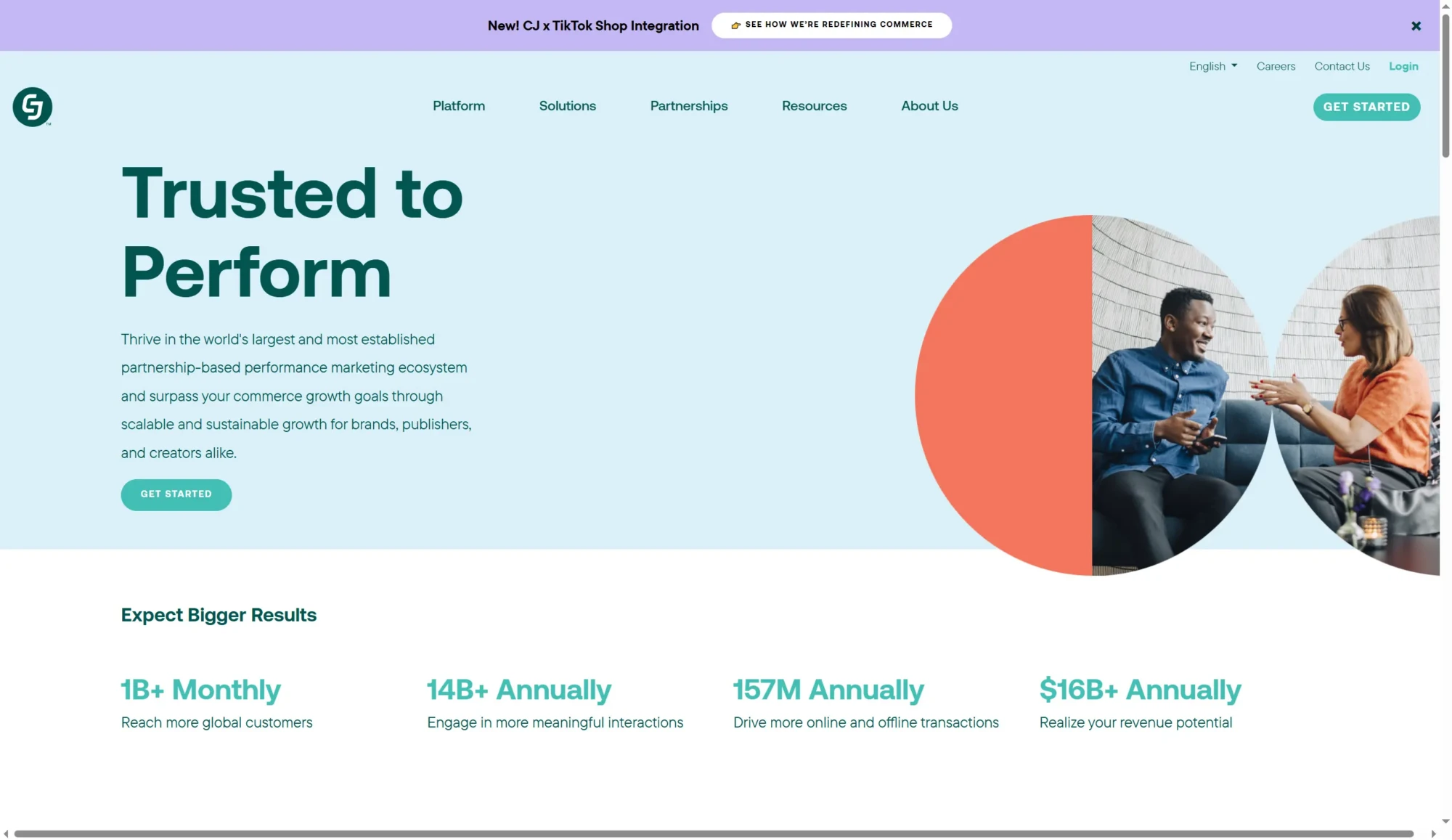This screenshot has height=840, width=1452.
Task: Click the CJ logo icon
Action: (33, 107)
